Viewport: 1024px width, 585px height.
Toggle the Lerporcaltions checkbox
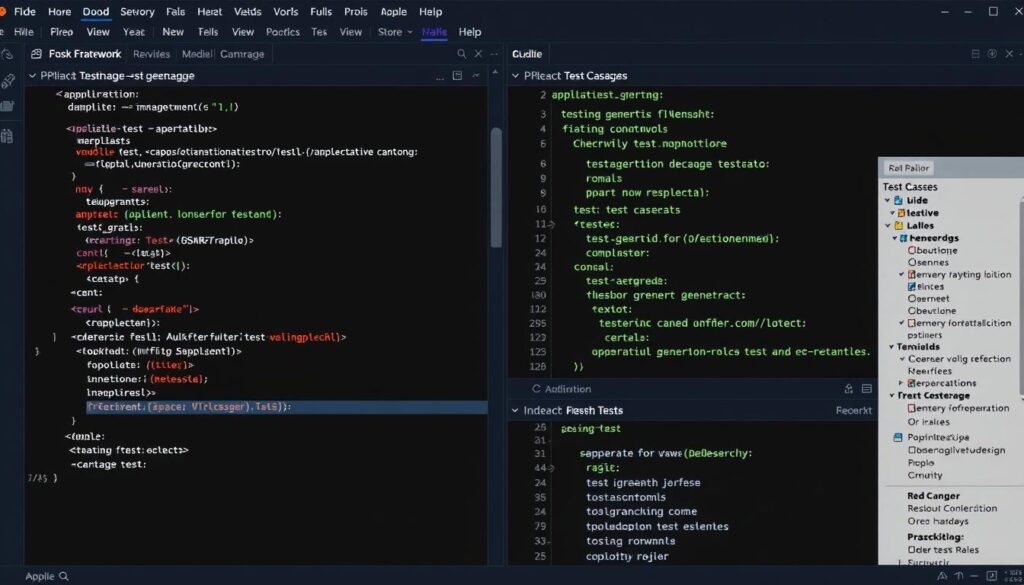tap(912, 383)
